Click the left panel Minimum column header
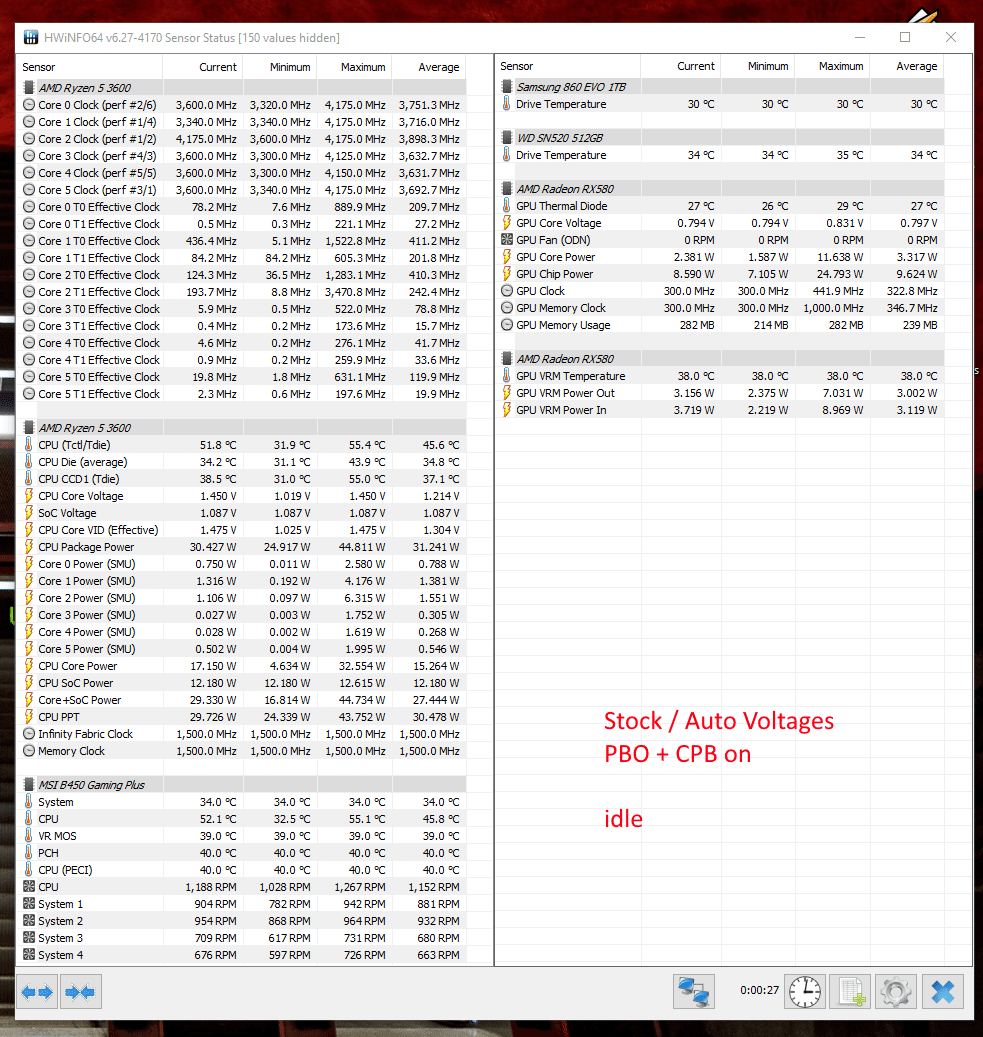The width and height of the screenshot is (983, 1037). [280, 67]
